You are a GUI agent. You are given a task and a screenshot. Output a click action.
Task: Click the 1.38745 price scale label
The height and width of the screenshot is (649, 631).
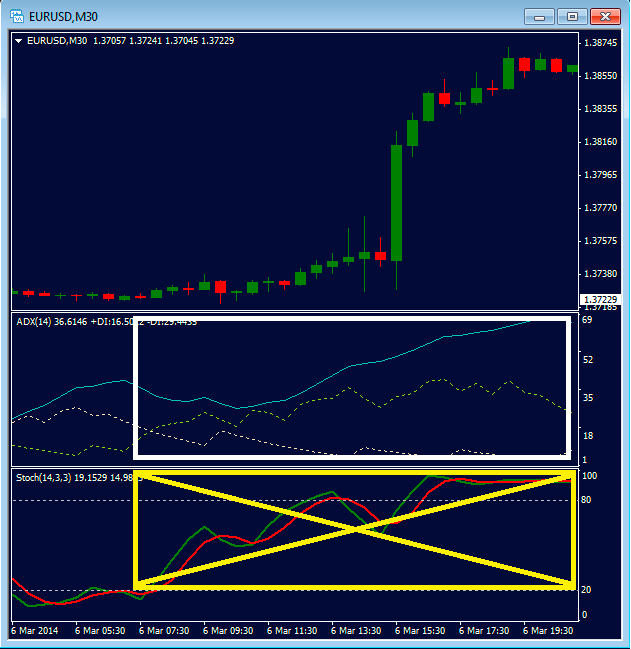point(599,43)
